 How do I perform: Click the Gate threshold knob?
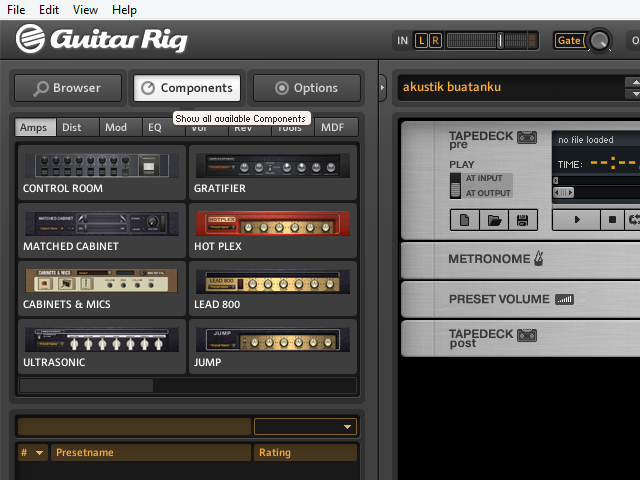click(x=599, y=40)
